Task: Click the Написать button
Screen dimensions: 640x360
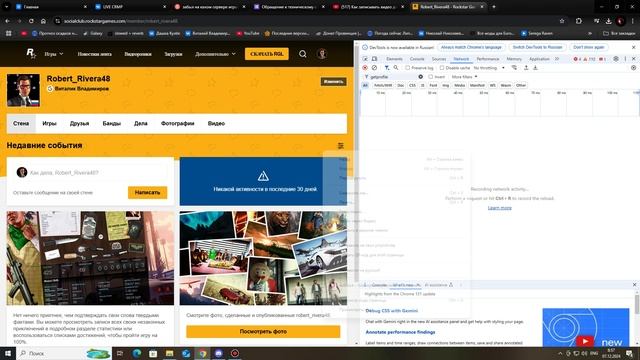Action: point(147,192)
